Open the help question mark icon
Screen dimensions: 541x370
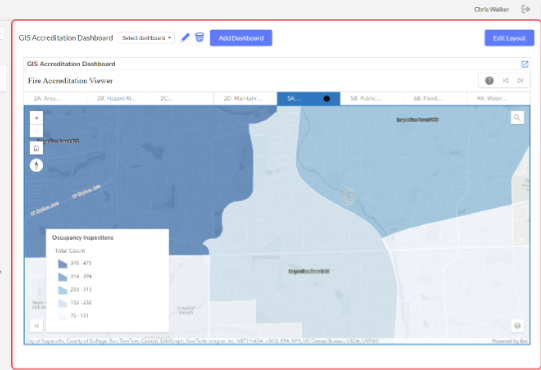489,80
